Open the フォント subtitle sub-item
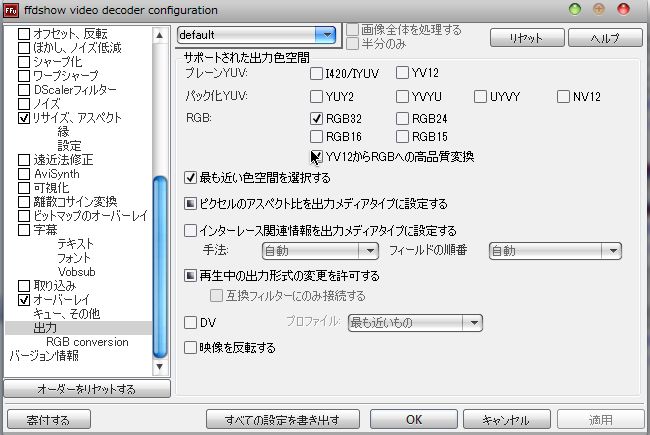Viewport: 650px width, 435px height. (74, 258)
